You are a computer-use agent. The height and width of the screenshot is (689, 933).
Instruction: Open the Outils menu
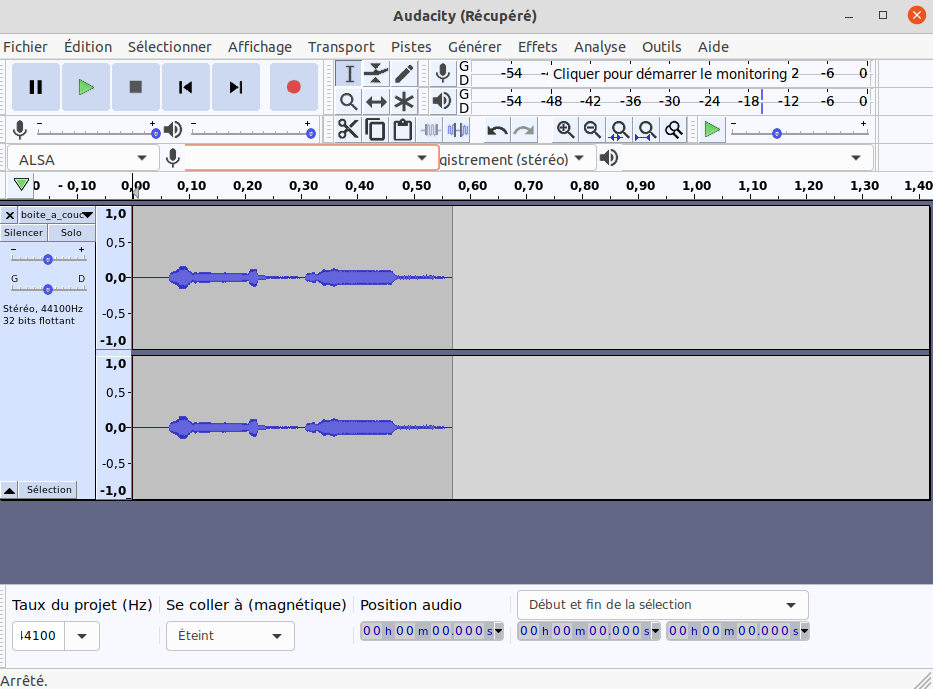pyautogui.click(x=662, y=47)
